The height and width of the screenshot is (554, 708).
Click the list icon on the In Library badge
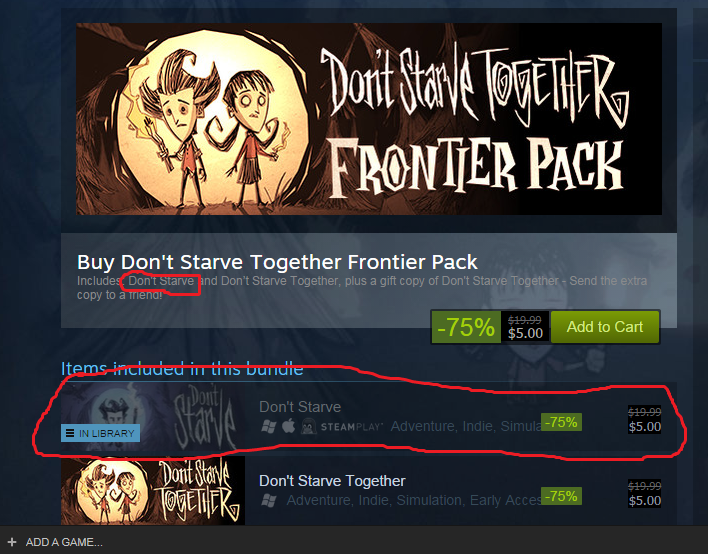pos(70,433)
